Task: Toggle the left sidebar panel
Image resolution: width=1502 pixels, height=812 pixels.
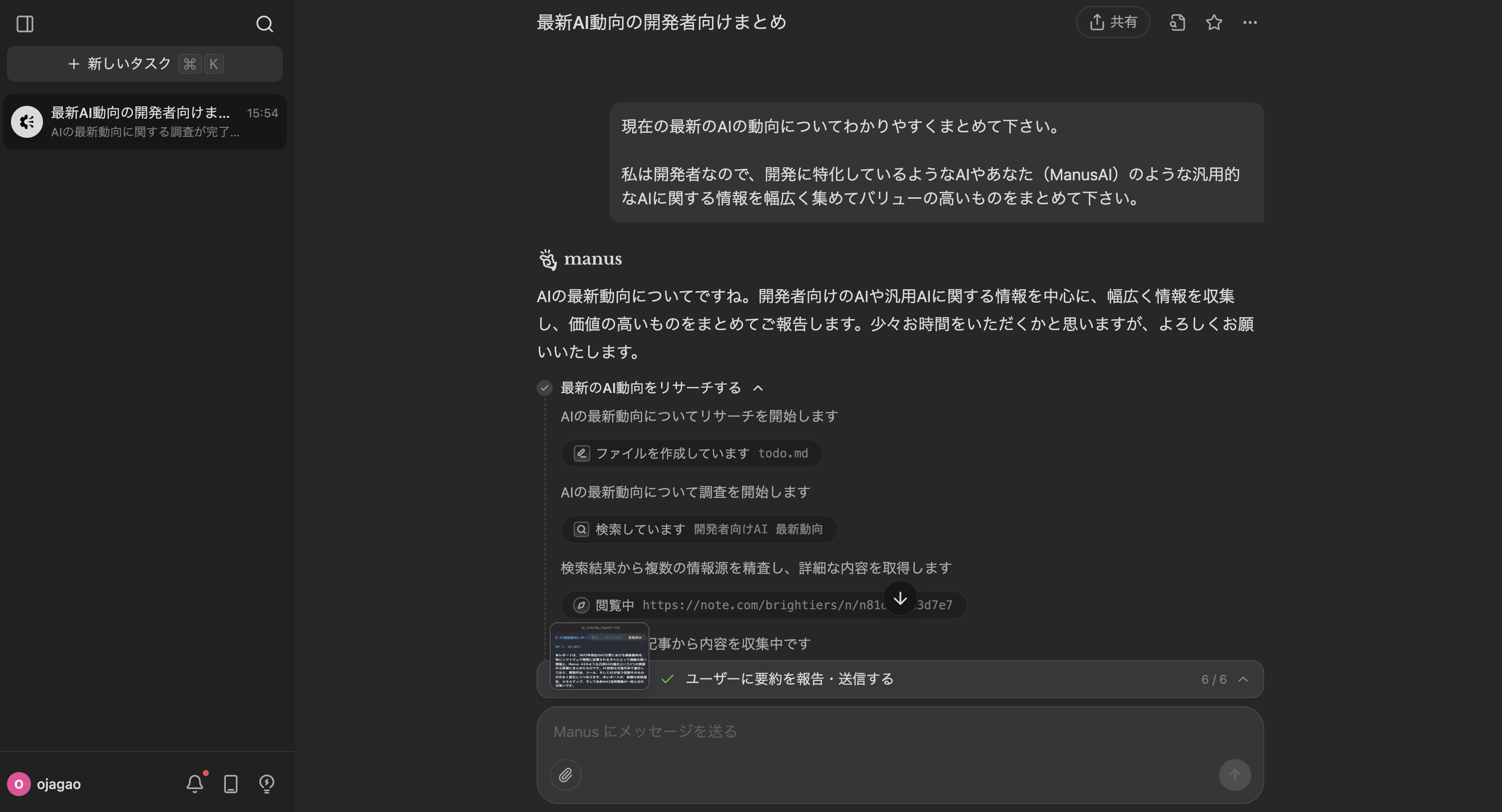Action: point(24,23)
